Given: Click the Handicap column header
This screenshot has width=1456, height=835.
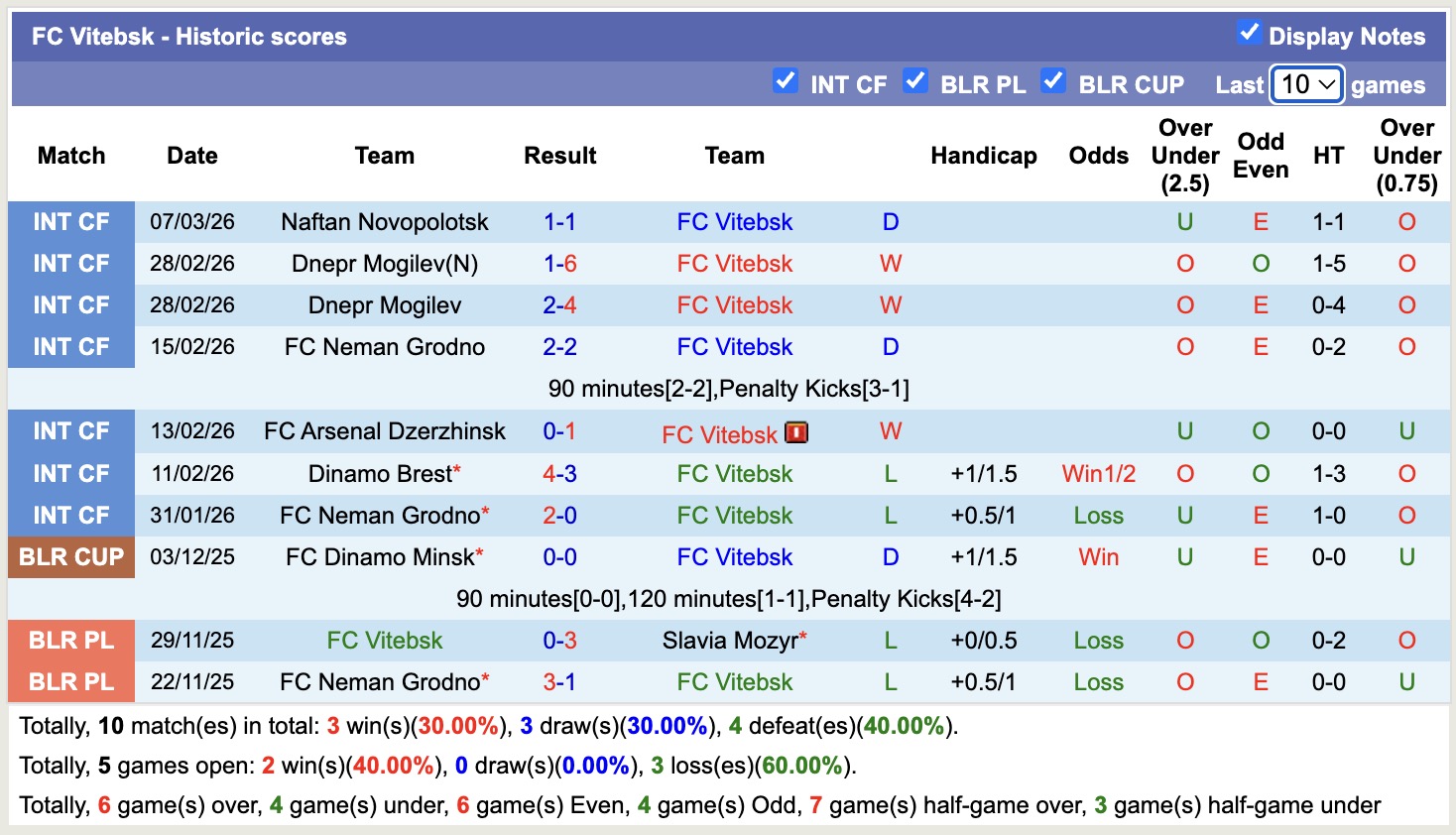Looking at the screenshot, I should [983, 156].
